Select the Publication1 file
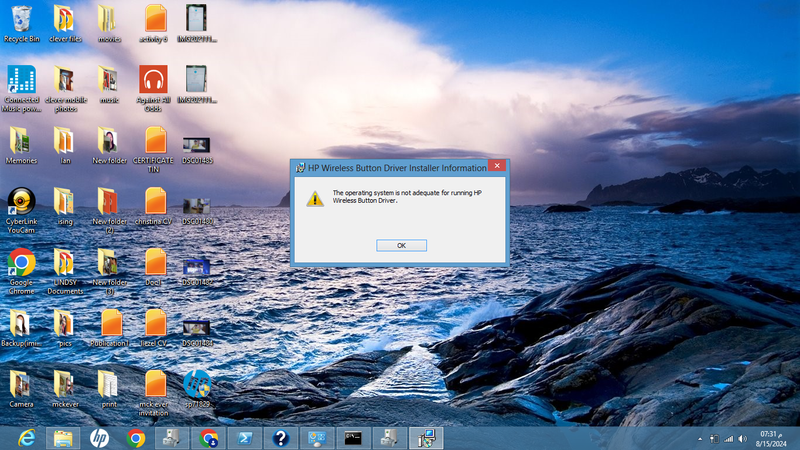800x450 pixels. (x=109, y=328)
